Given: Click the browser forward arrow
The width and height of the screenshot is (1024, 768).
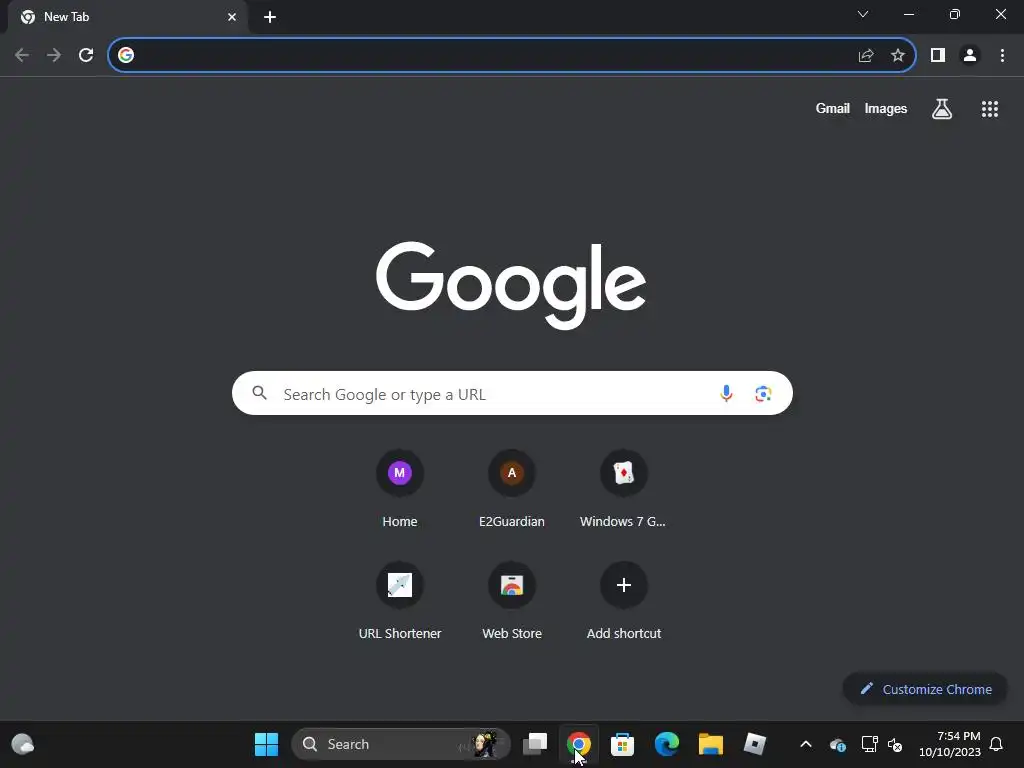Looking at the screenshot, I should pos(54,56).
